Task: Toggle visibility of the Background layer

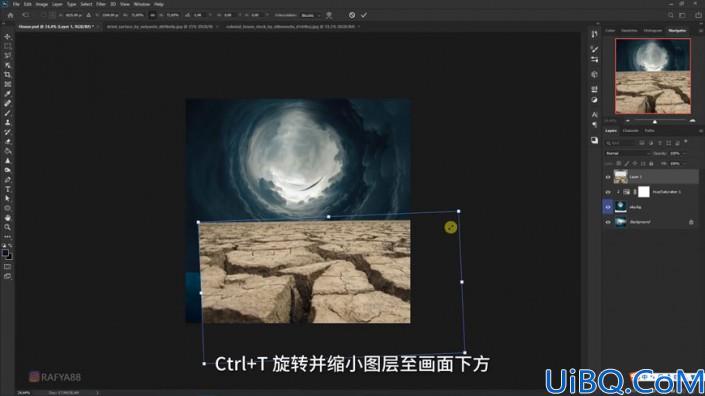Action: click(x=608, y=222)
